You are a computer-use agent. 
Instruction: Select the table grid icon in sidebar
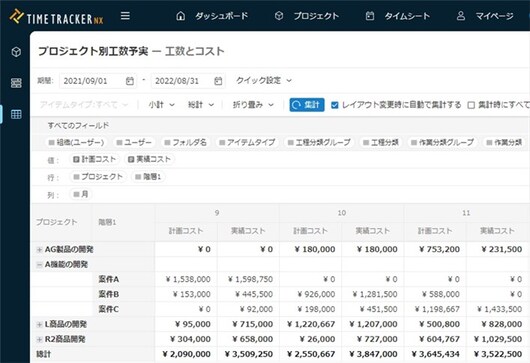(16, 114)
